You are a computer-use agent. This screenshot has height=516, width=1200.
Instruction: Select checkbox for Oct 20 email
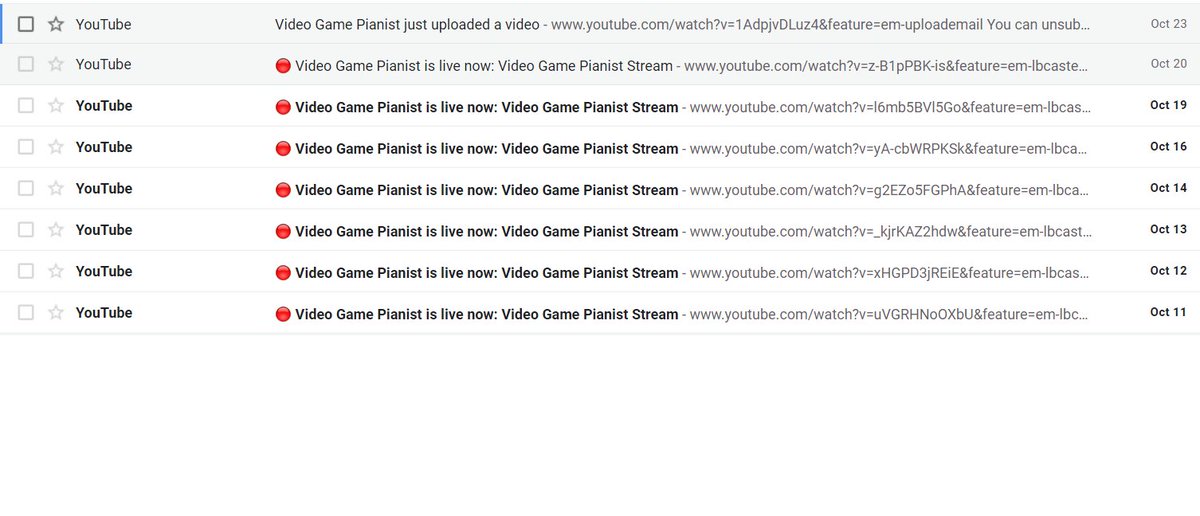pyautogui.click(x=26, y=64)
